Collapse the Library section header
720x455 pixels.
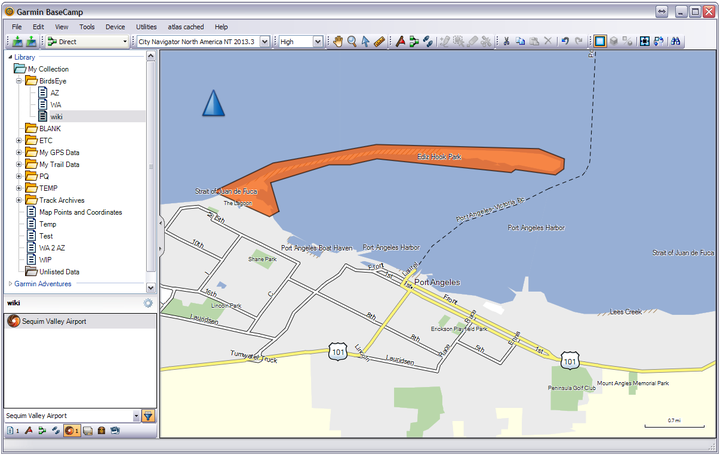[x=10, y=57]
